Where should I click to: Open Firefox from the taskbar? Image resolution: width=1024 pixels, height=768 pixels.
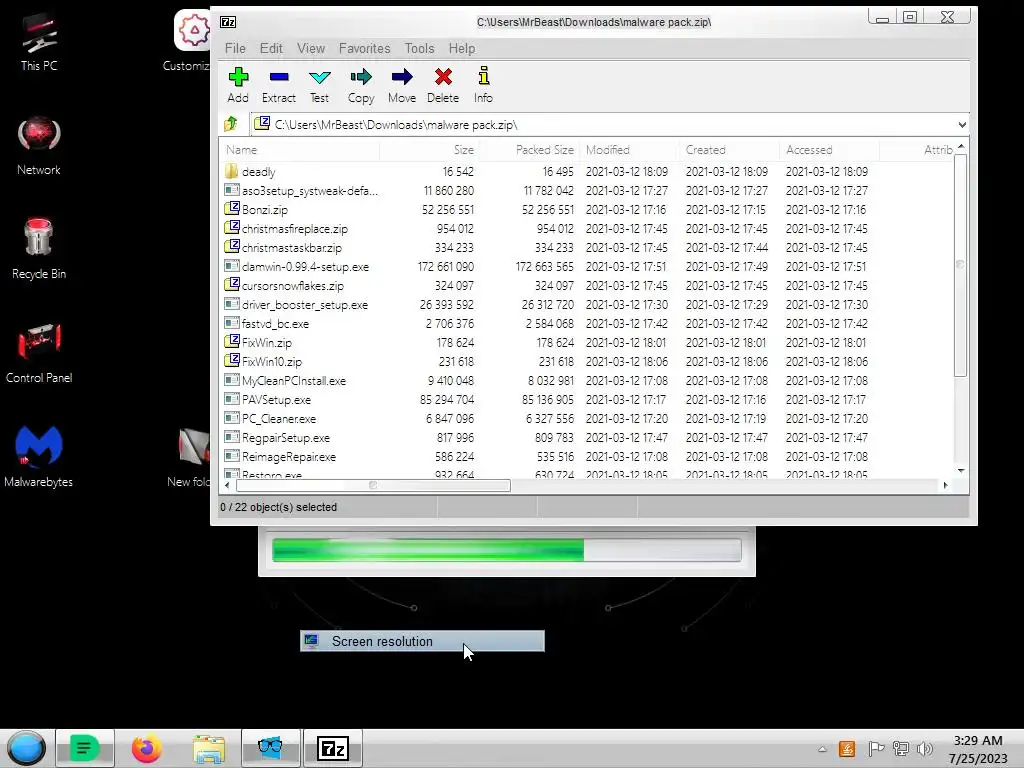coord(147,748)
